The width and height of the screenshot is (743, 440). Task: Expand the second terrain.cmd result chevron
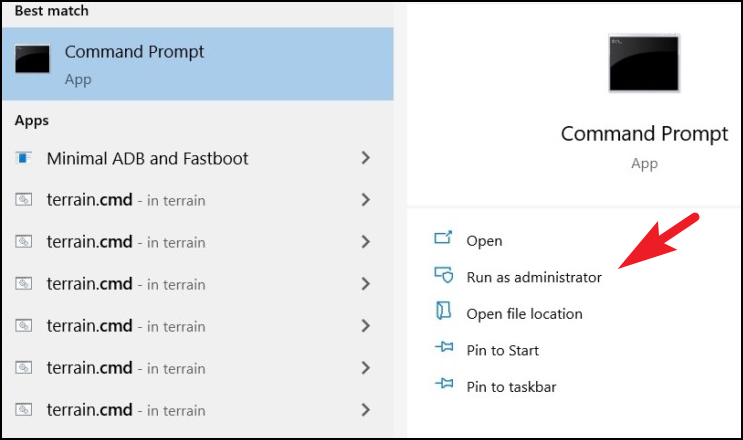(365, 242)
